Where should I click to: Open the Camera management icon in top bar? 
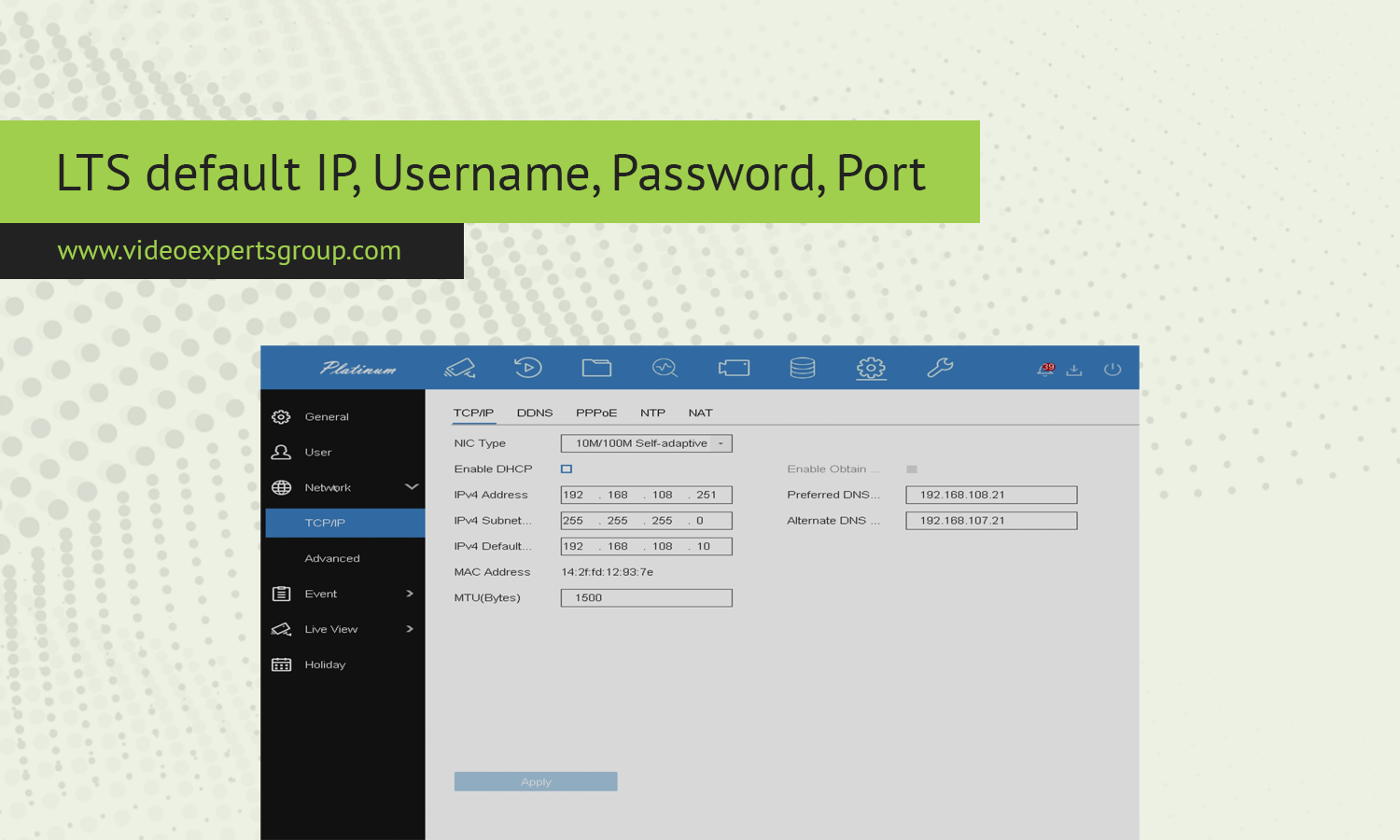734,368
